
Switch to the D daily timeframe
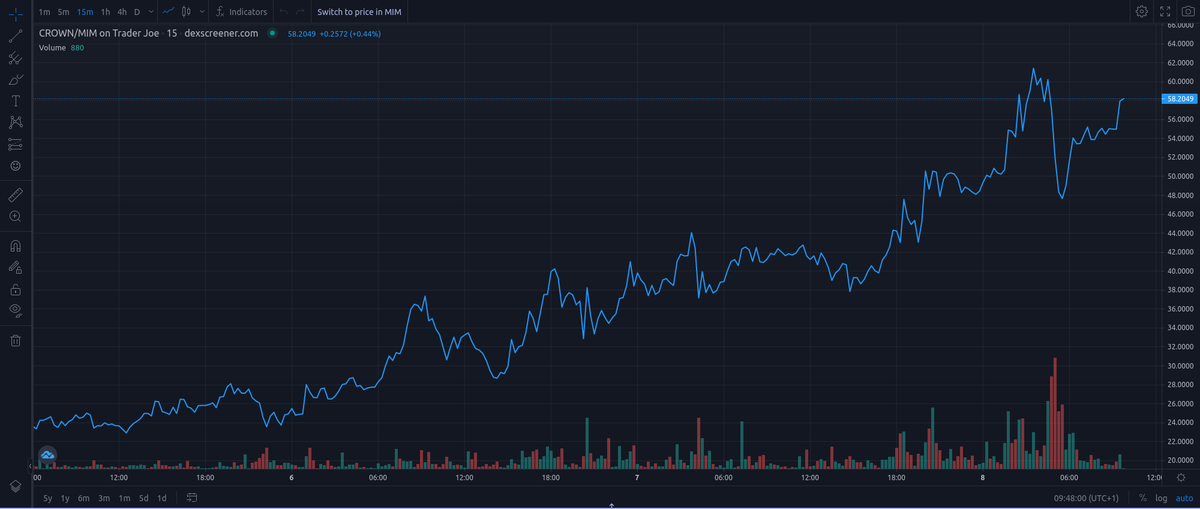click(x=137, y=12)
